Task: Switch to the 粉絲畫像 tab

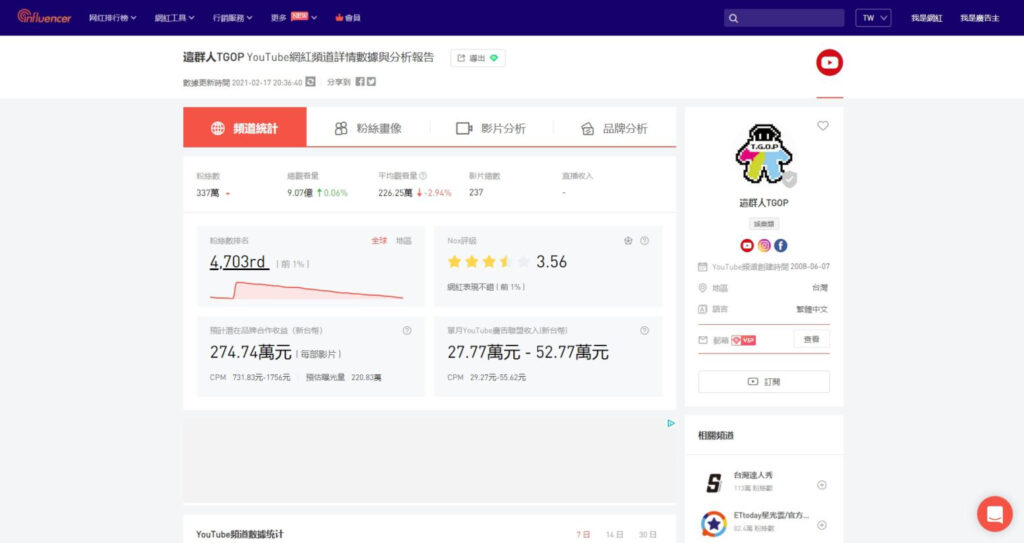Action: (x=367, y=128)
